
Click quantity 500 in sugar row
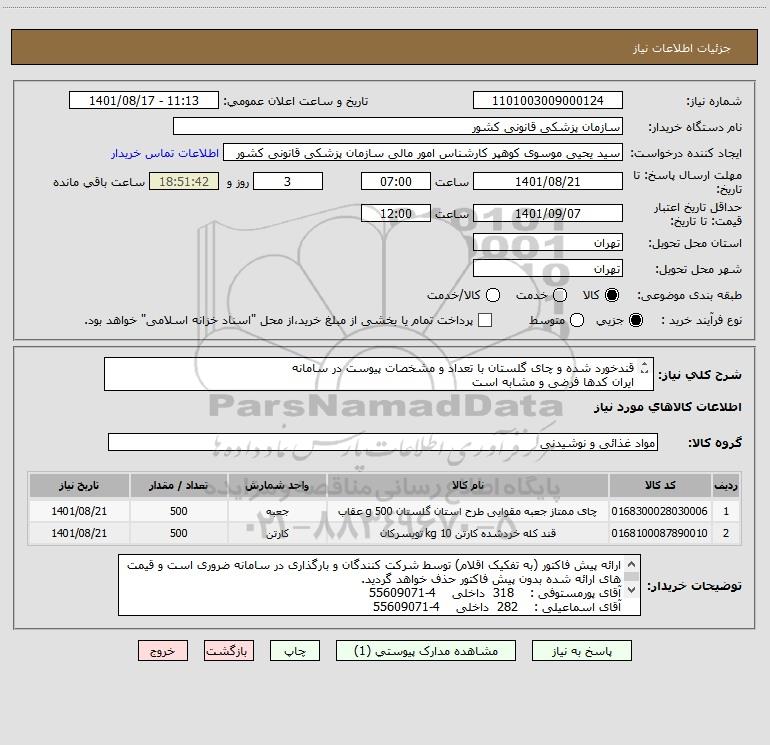pyautogui.click(x=179, y=533)
